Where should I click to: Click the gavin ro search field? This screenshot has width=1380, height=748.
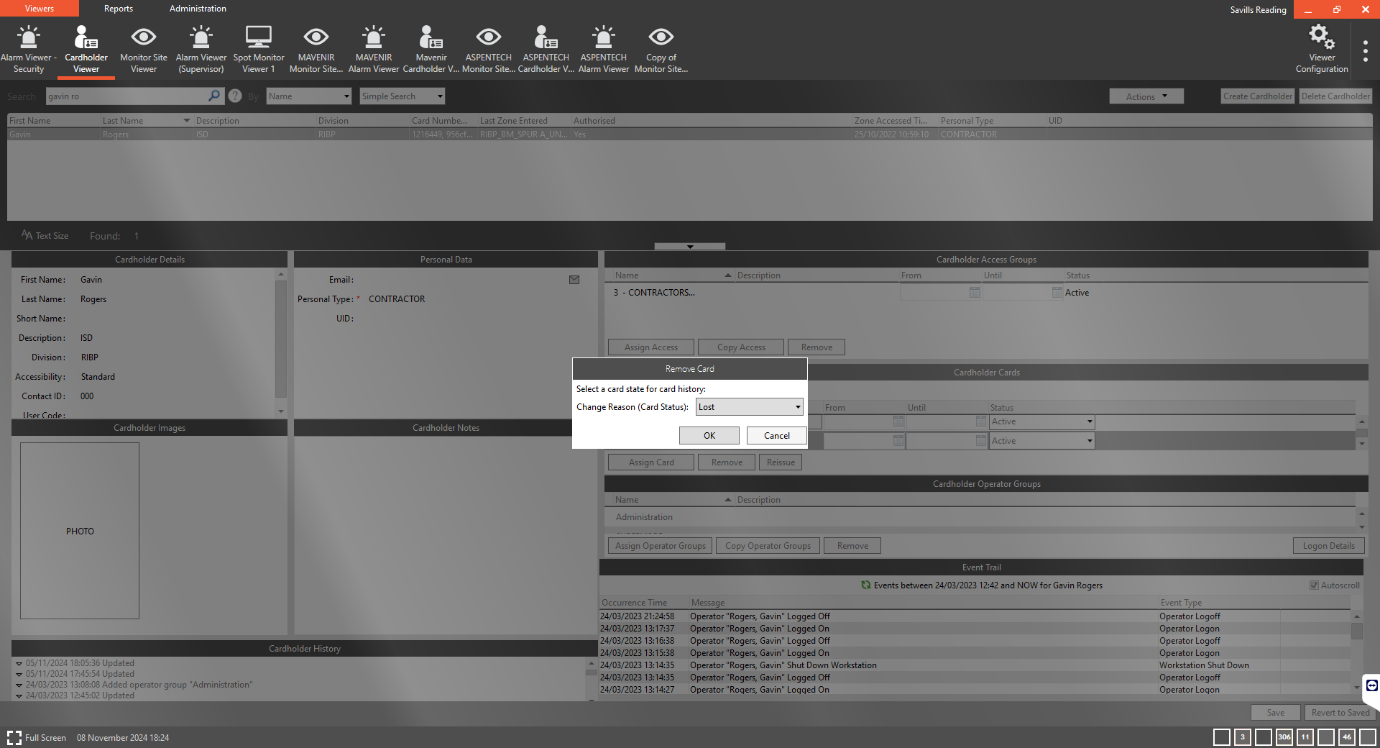[x=125, y=96]
